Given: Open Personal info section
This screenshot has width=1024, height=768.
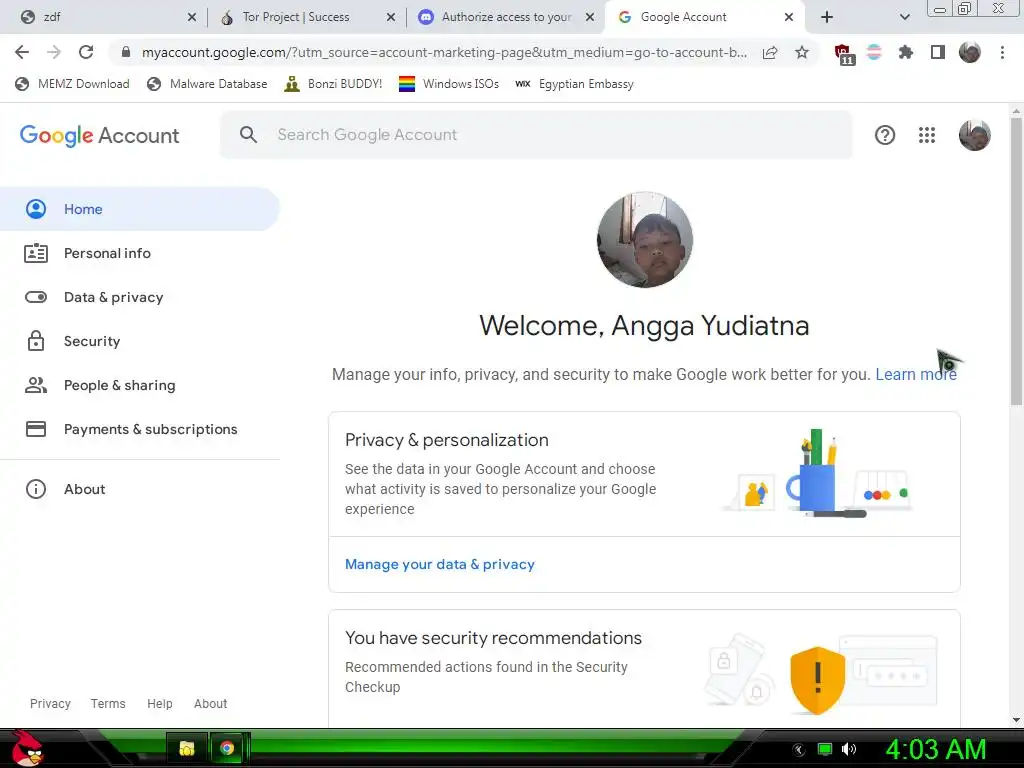Looking at the screenshot, I should (140, 253).
